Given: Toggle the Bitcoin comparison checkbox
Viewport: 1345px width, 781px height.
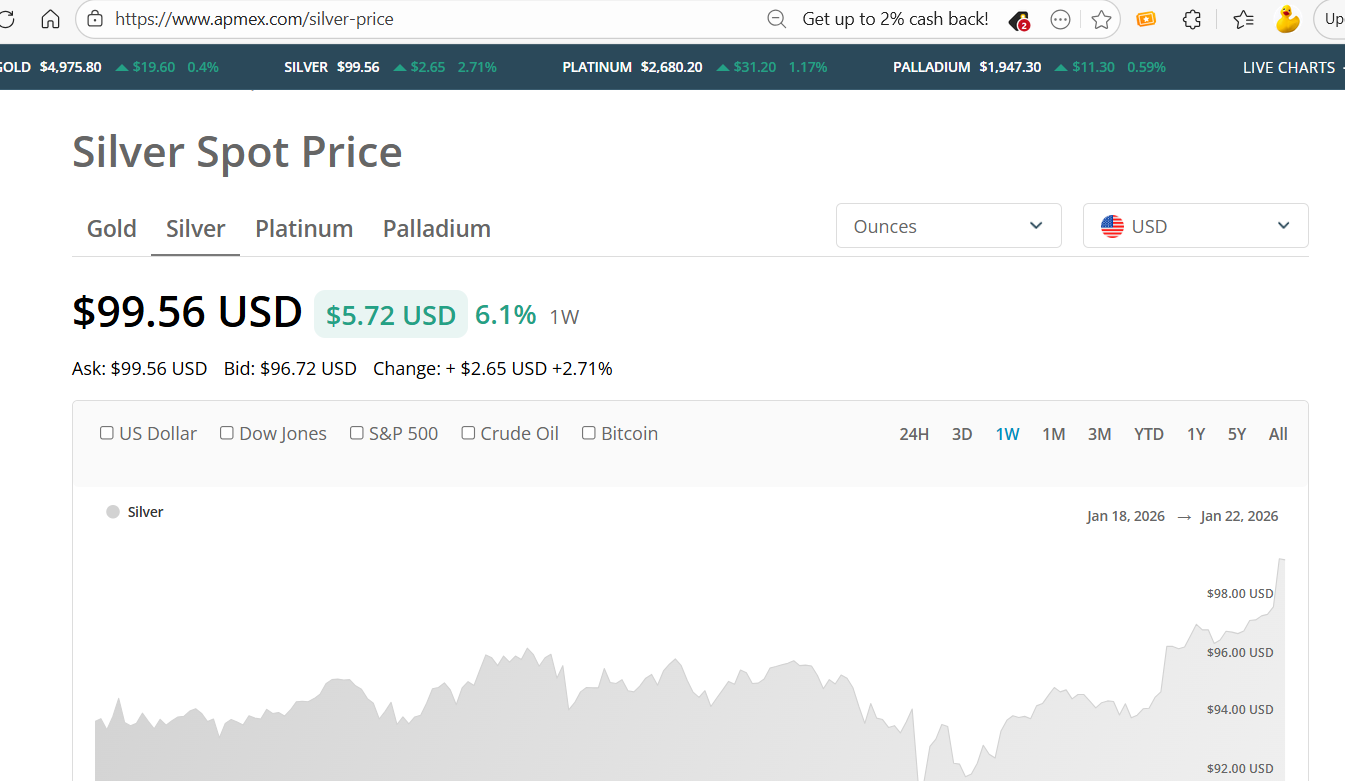Looking at the screenshot, I should 589,433.
